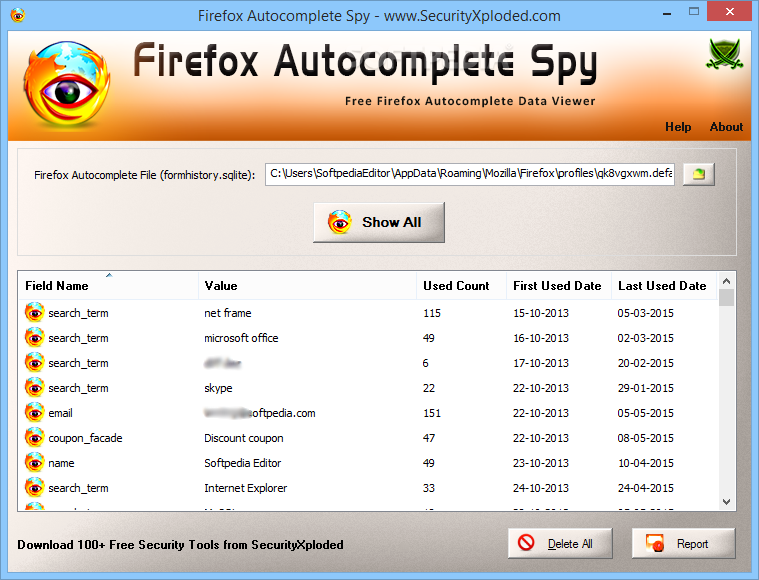Click the 'net frame' value cell
Screen dimensions: 759x580
(x=228, y=313)
